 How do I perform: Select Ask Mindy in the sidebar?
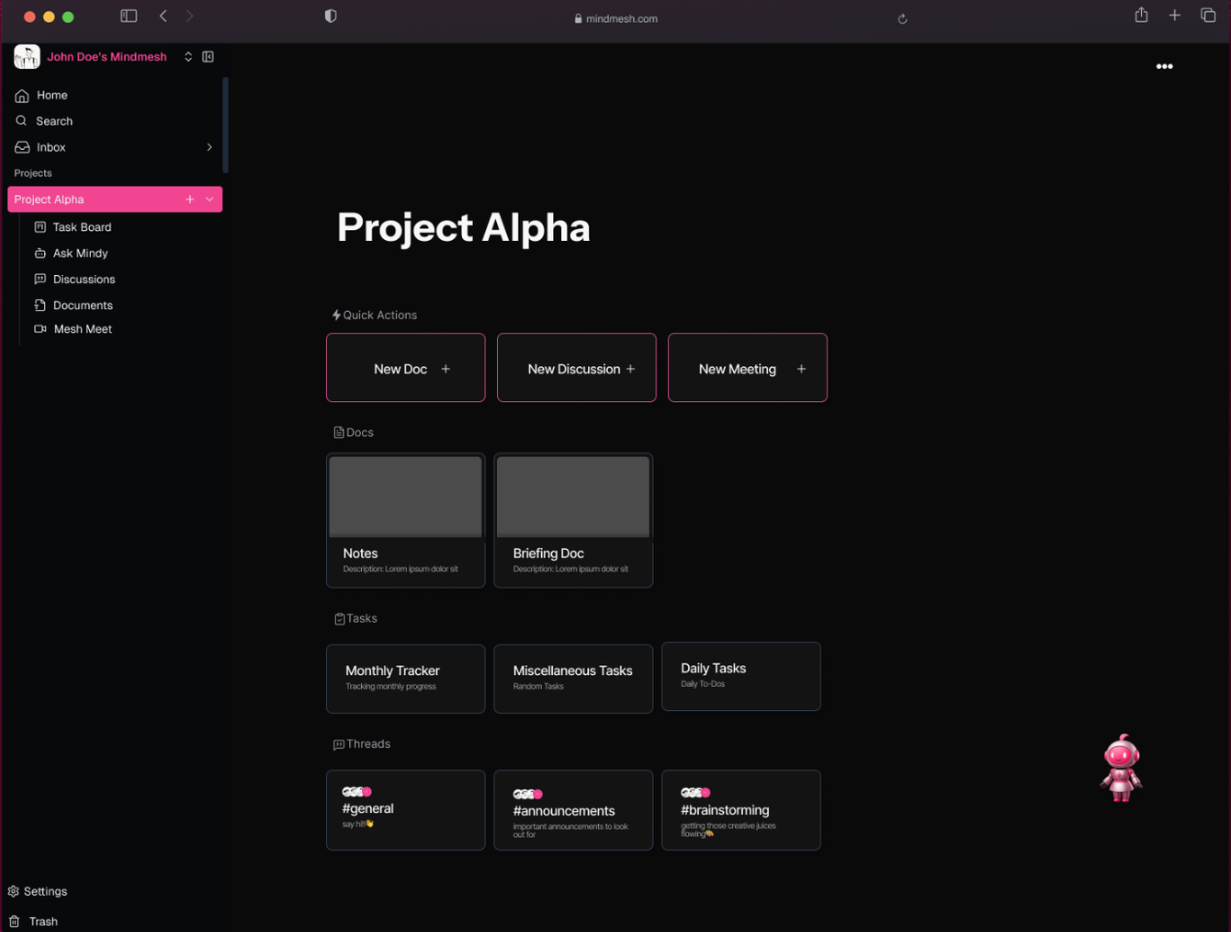[80, 253]
